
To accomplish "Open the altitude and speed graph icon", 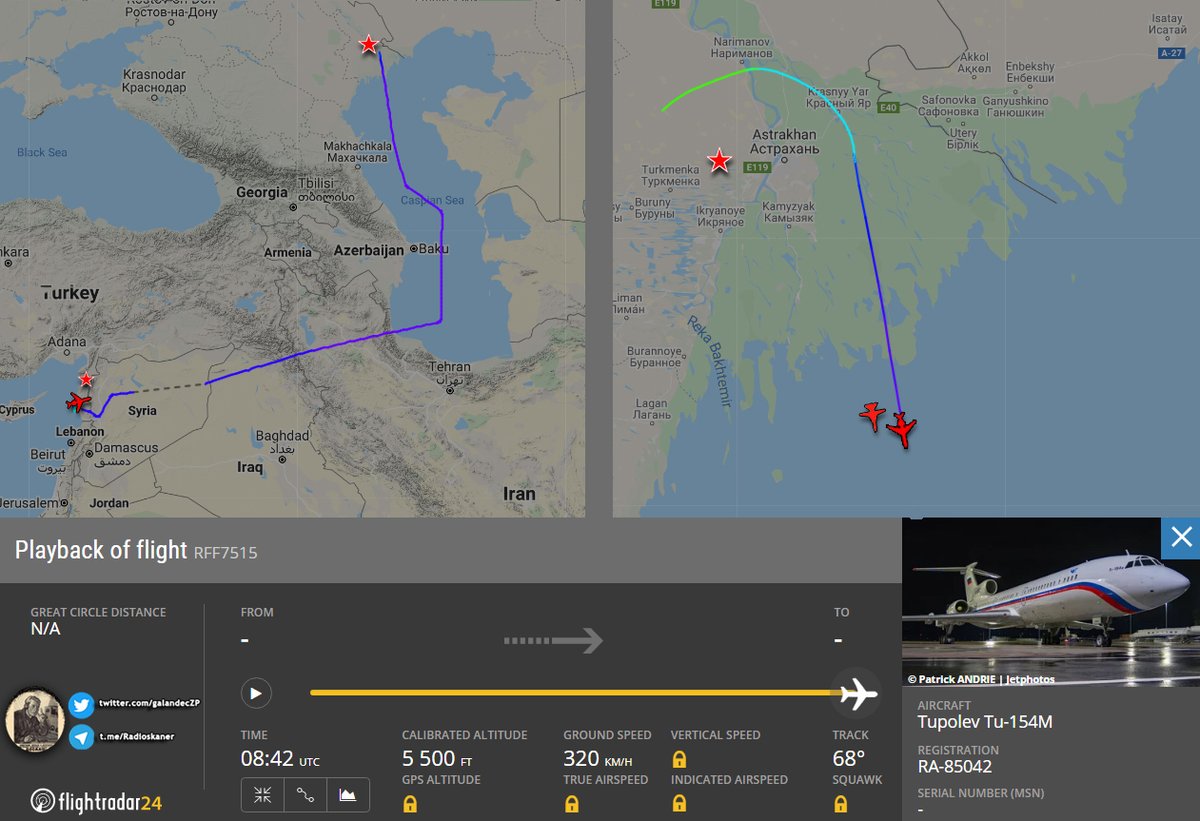I will tap(348, 795).
